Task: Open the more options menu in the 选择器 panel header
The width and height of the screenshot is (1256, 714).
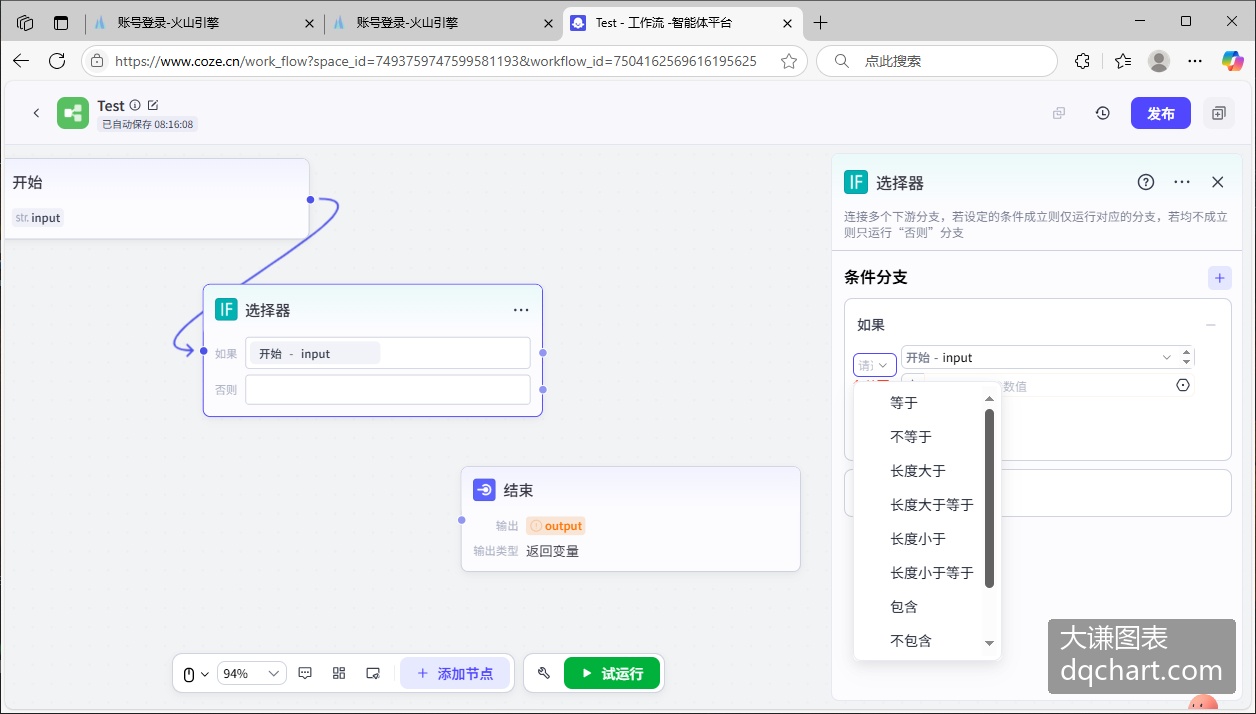Action: [x=1182, y=182]
